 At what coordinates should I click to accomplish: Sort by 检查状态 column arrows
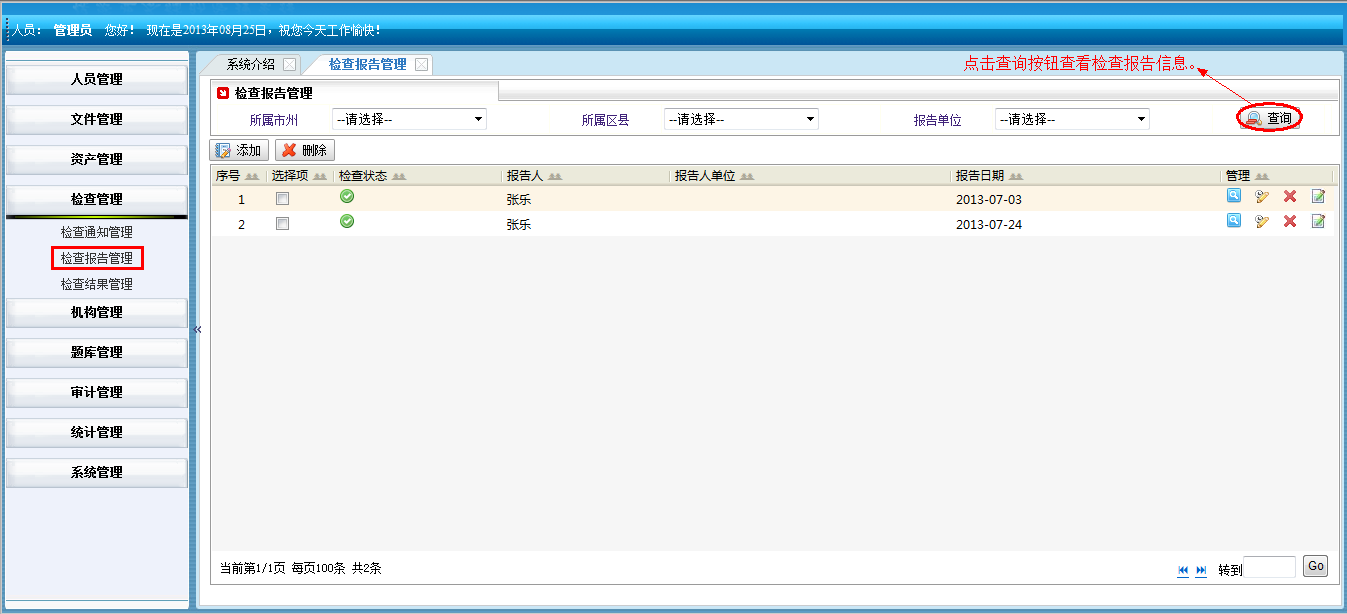pos(399,176)
